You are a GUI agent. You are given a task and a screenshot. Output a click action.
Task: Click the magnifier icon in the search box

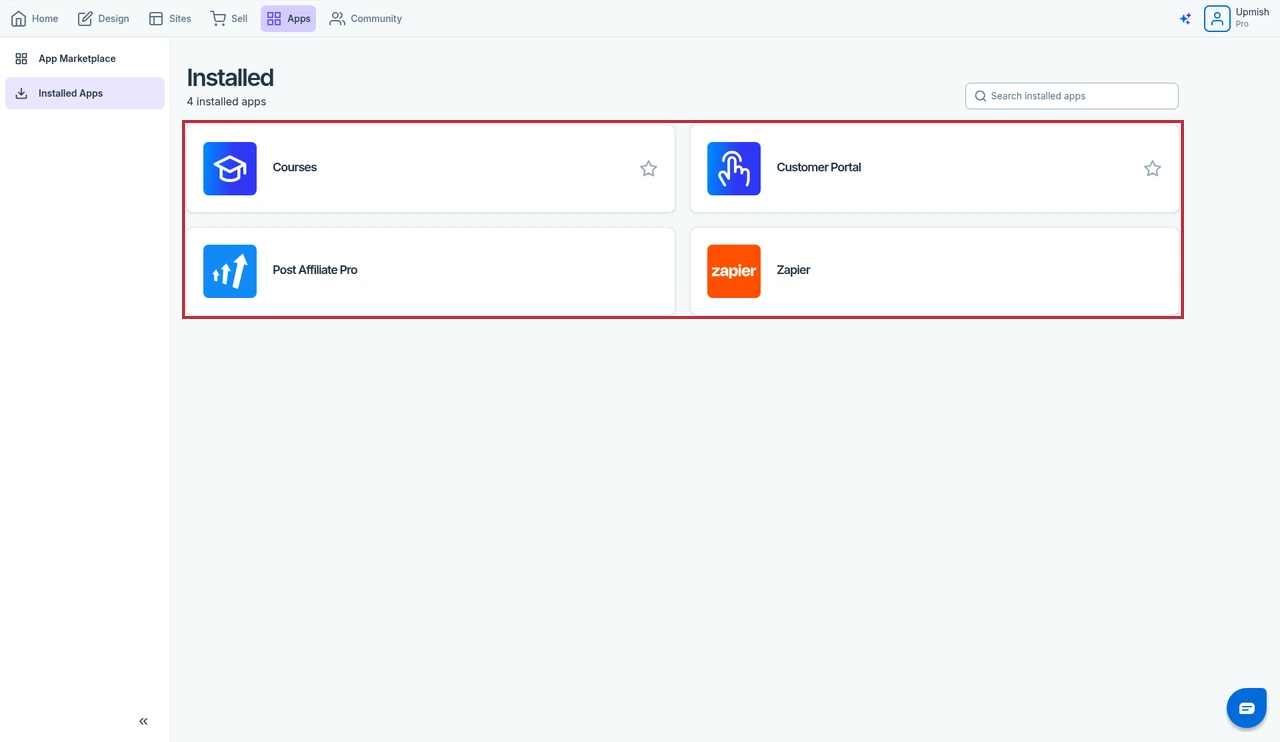pyautogui.click(x=980, y=96)
